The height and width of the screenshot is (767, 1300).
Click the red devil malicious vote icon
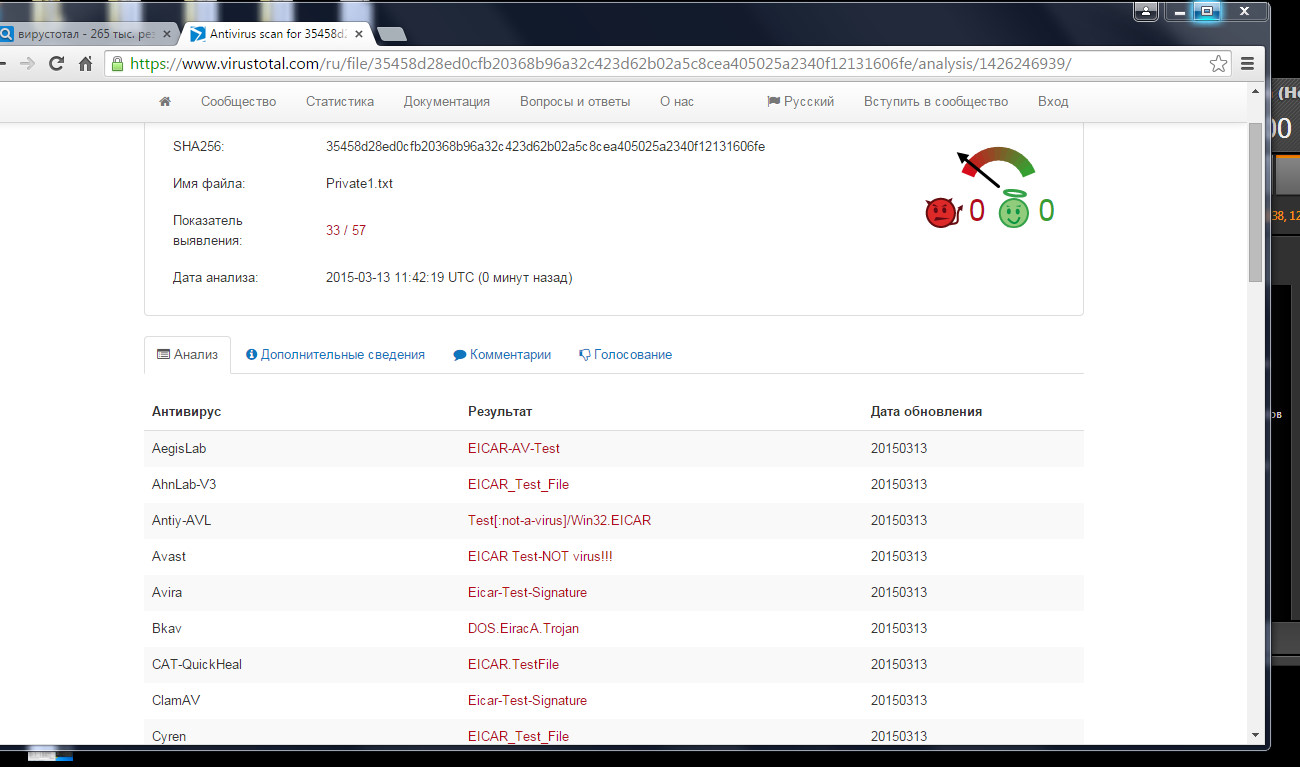coord(942,212)
